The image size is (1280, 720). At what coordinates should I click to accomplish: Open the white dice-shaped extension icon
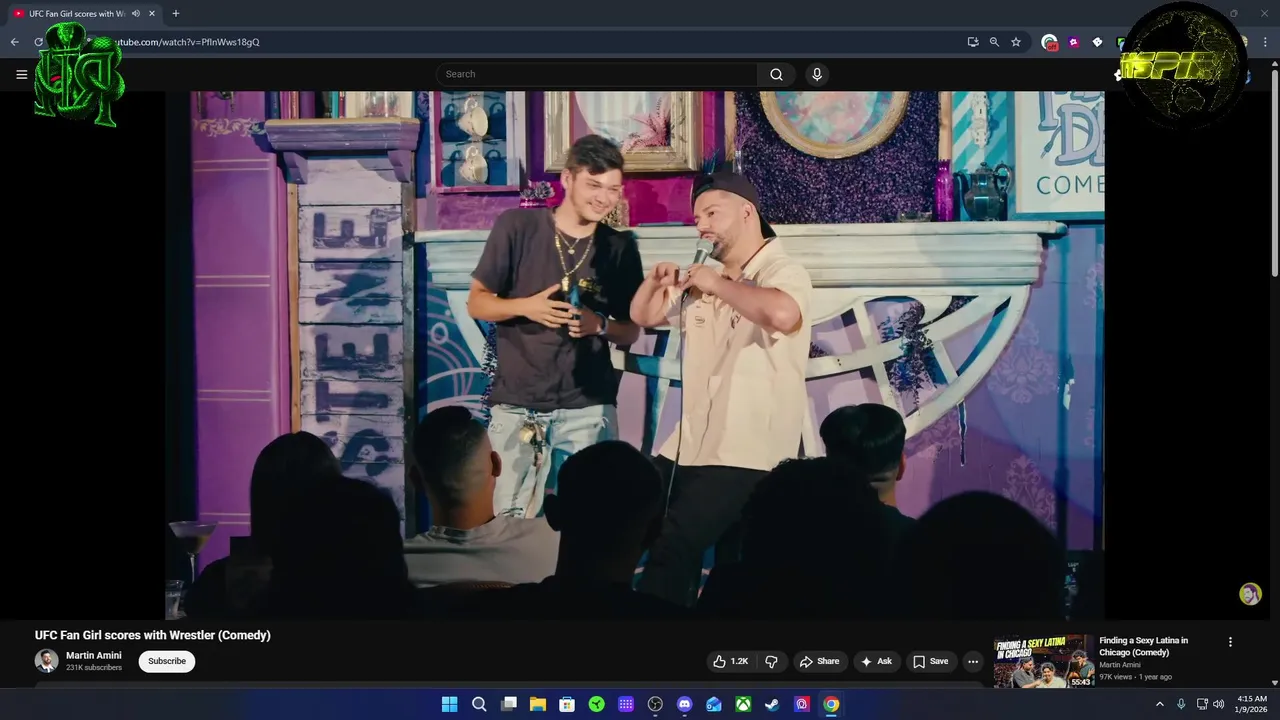tap(1097, 42)
